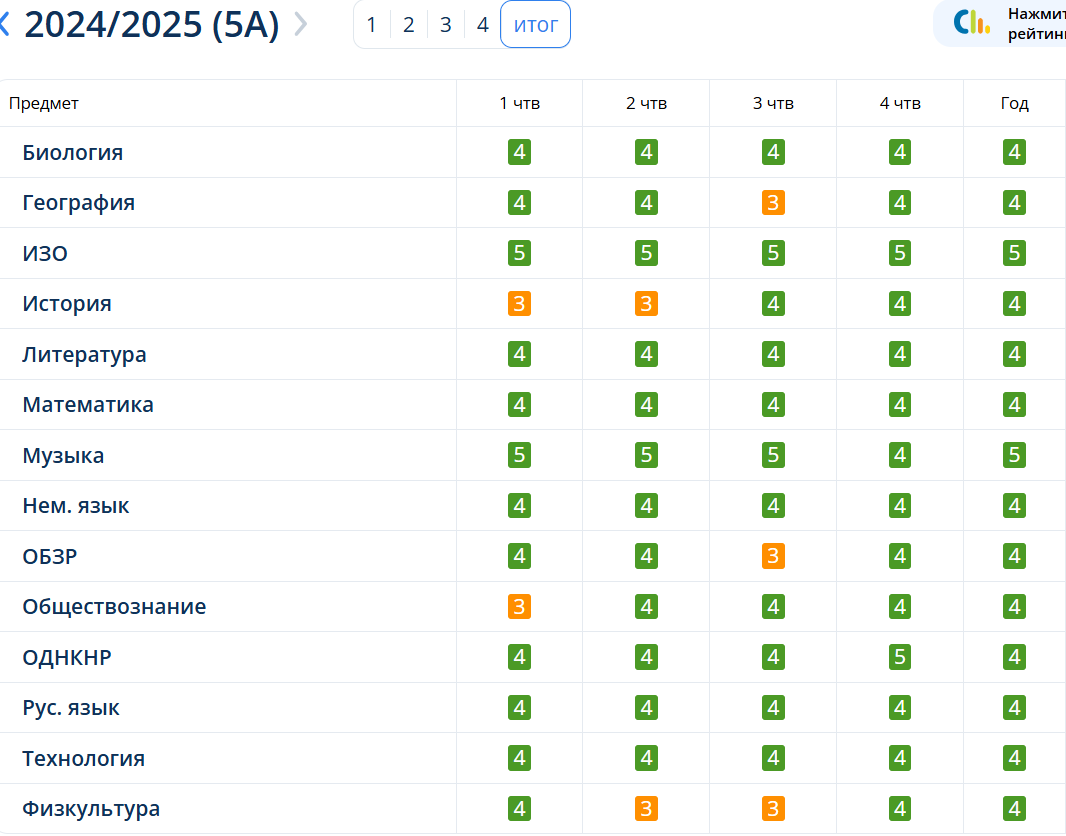This screenshot has width=1066, height=836.
Task: Click Музыка's yearly grade 5
Action: (1014, 455)
